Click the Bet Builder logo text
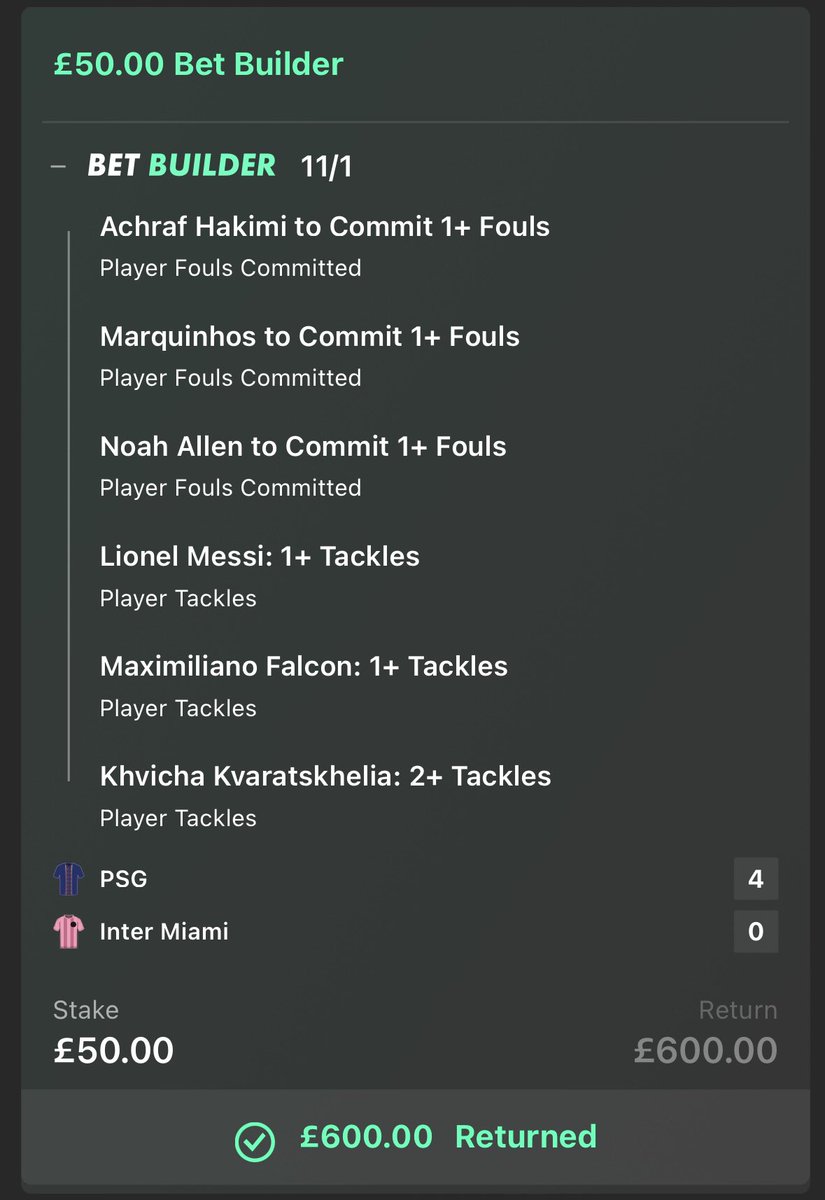 click(x=181, y=165)
